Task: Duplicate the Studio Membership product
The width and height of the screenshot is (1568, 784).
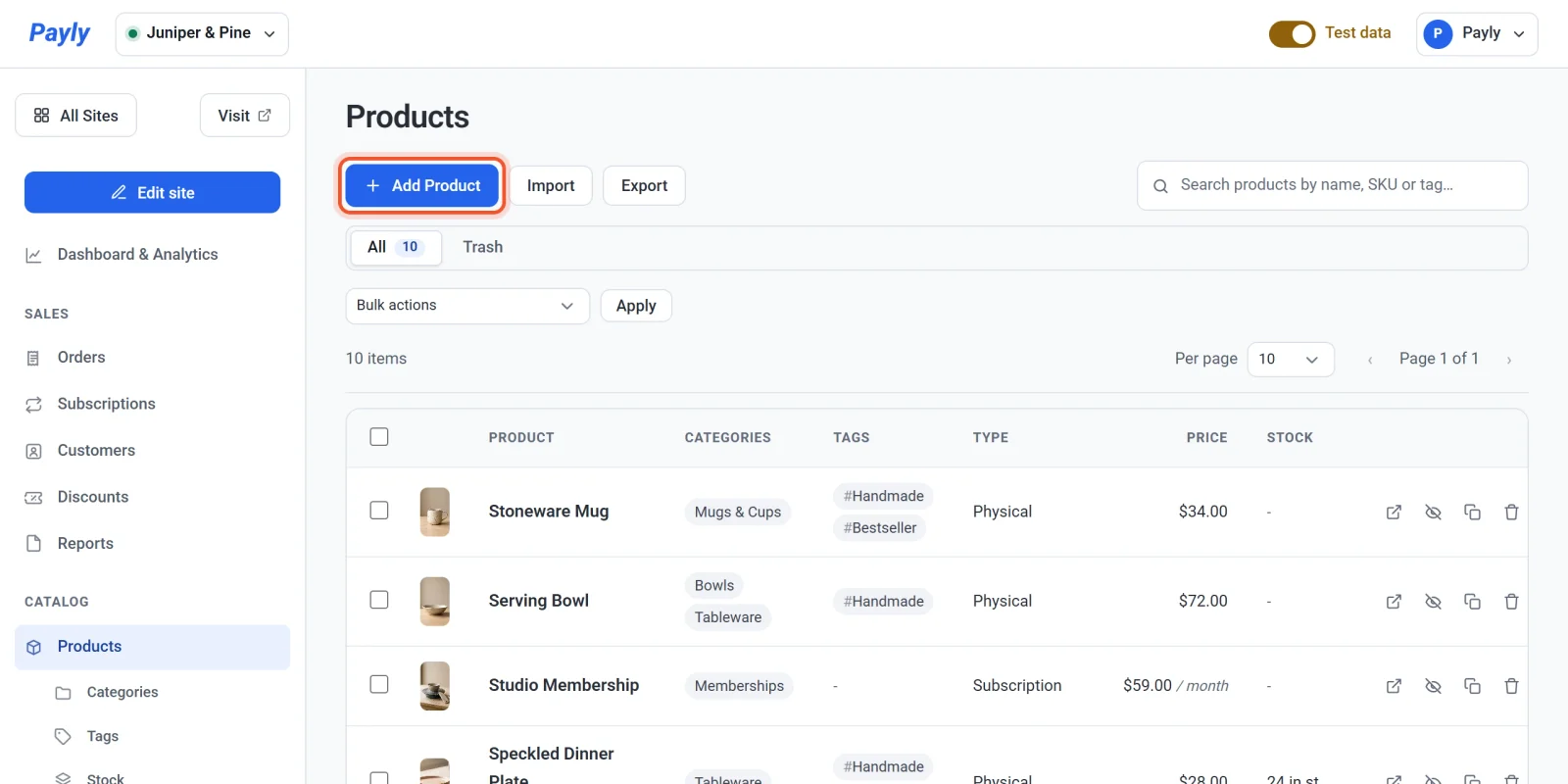Action: (1472, 686)
